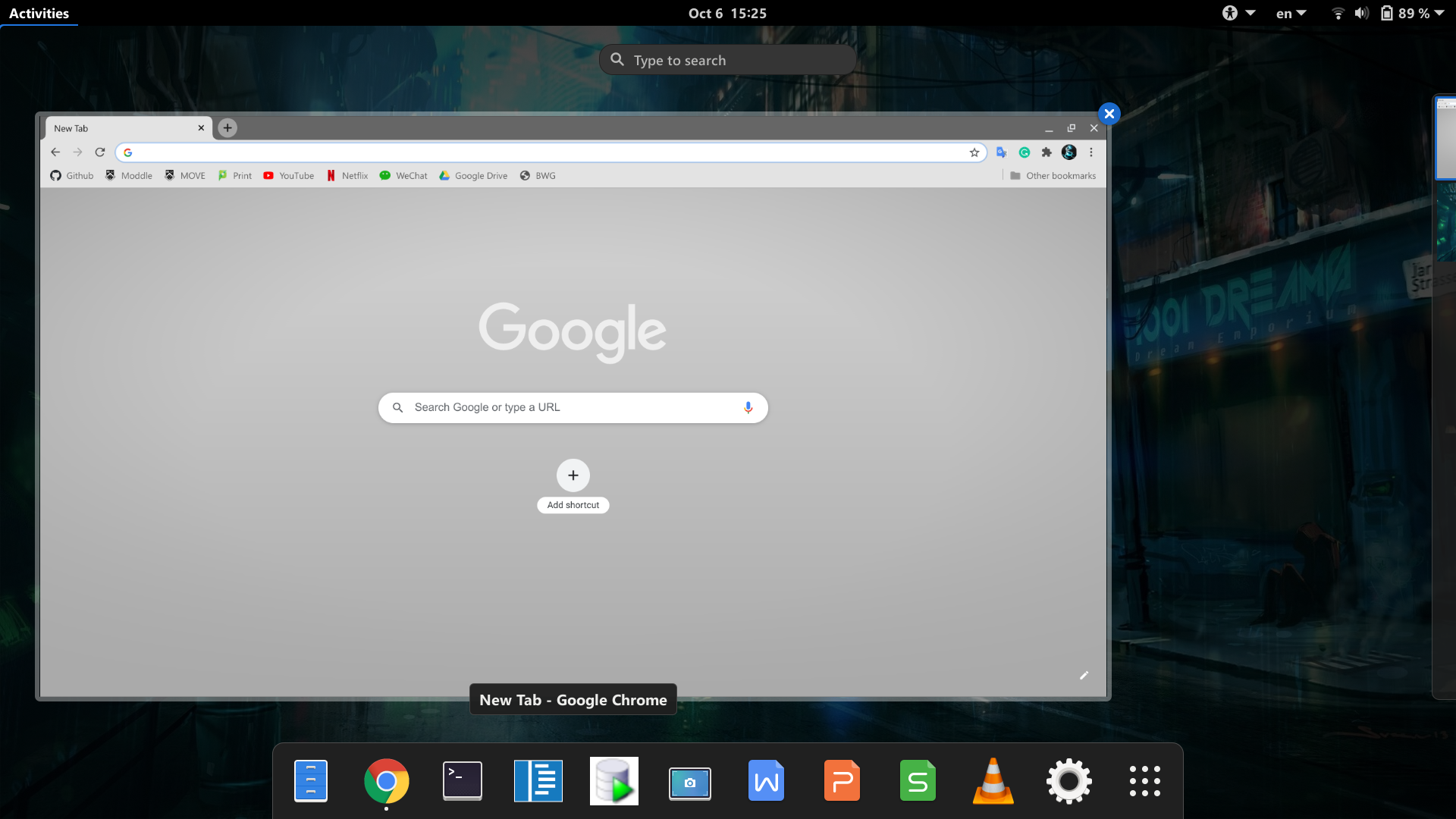Start voice search with microphone icon

point(748,408)
